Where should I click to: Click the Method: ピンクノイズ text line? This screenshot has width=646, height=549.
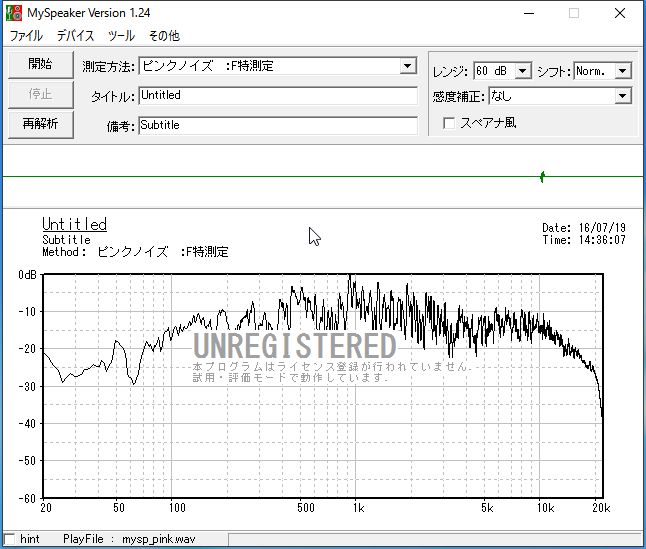click(x=136, y=252)
